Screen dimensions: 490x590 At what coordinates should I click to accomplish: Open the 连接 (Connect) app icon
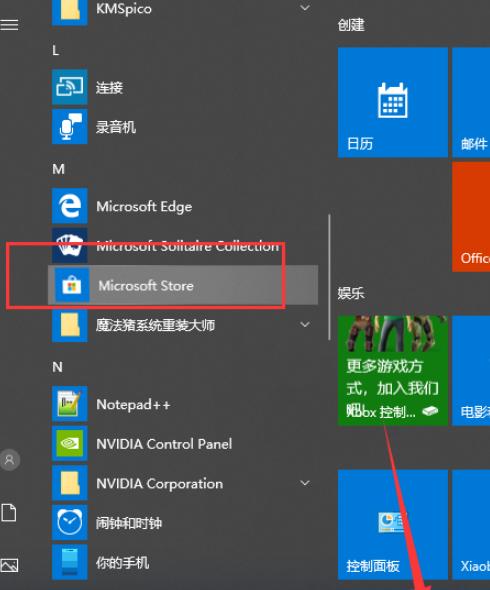click(70, 87)
